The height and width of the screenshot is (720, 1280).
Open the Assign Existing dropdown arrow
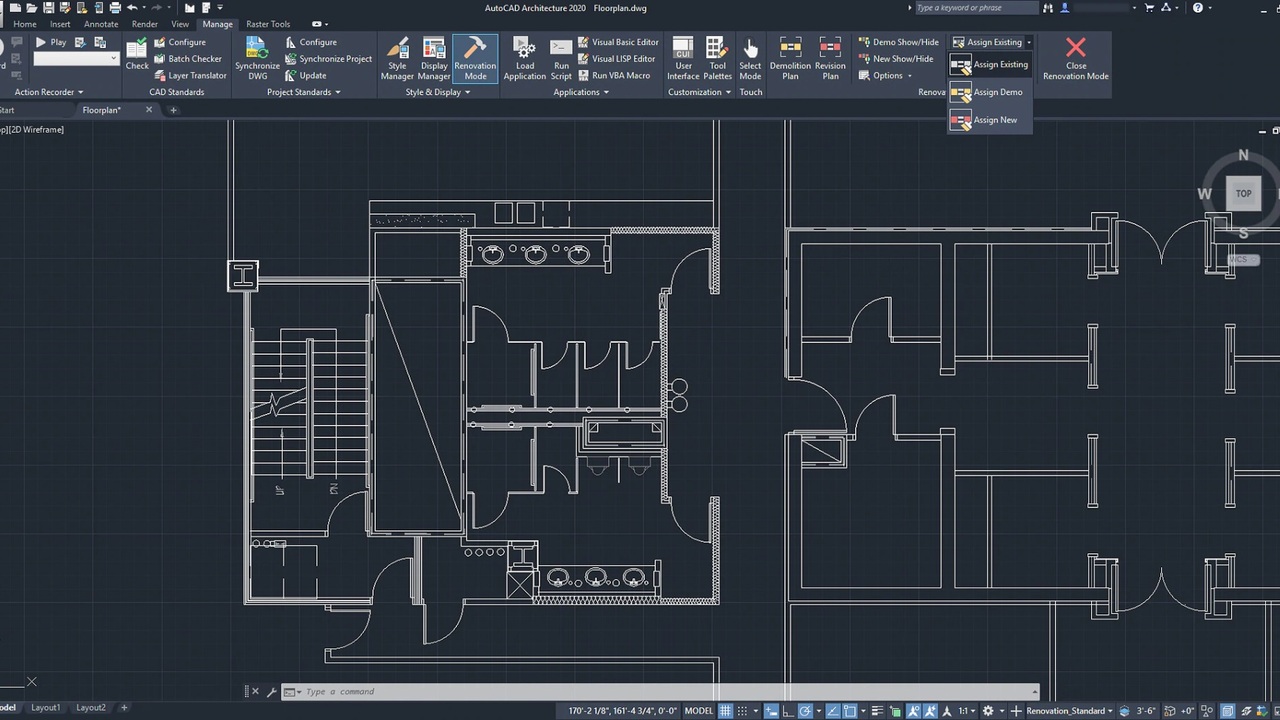click(x=1030, y=42)
